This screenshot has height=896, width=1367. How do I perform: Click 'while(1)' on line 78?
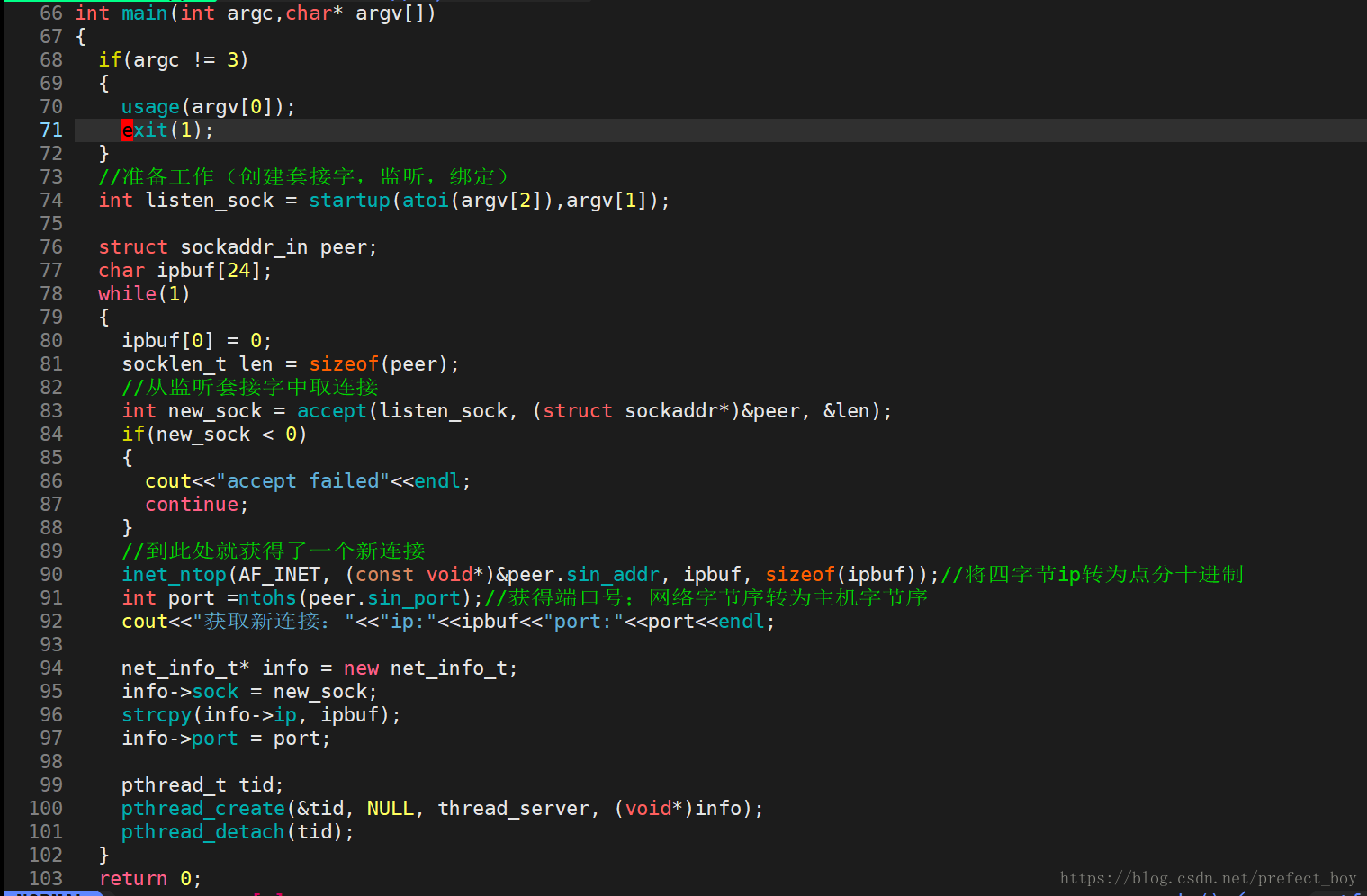145,294
